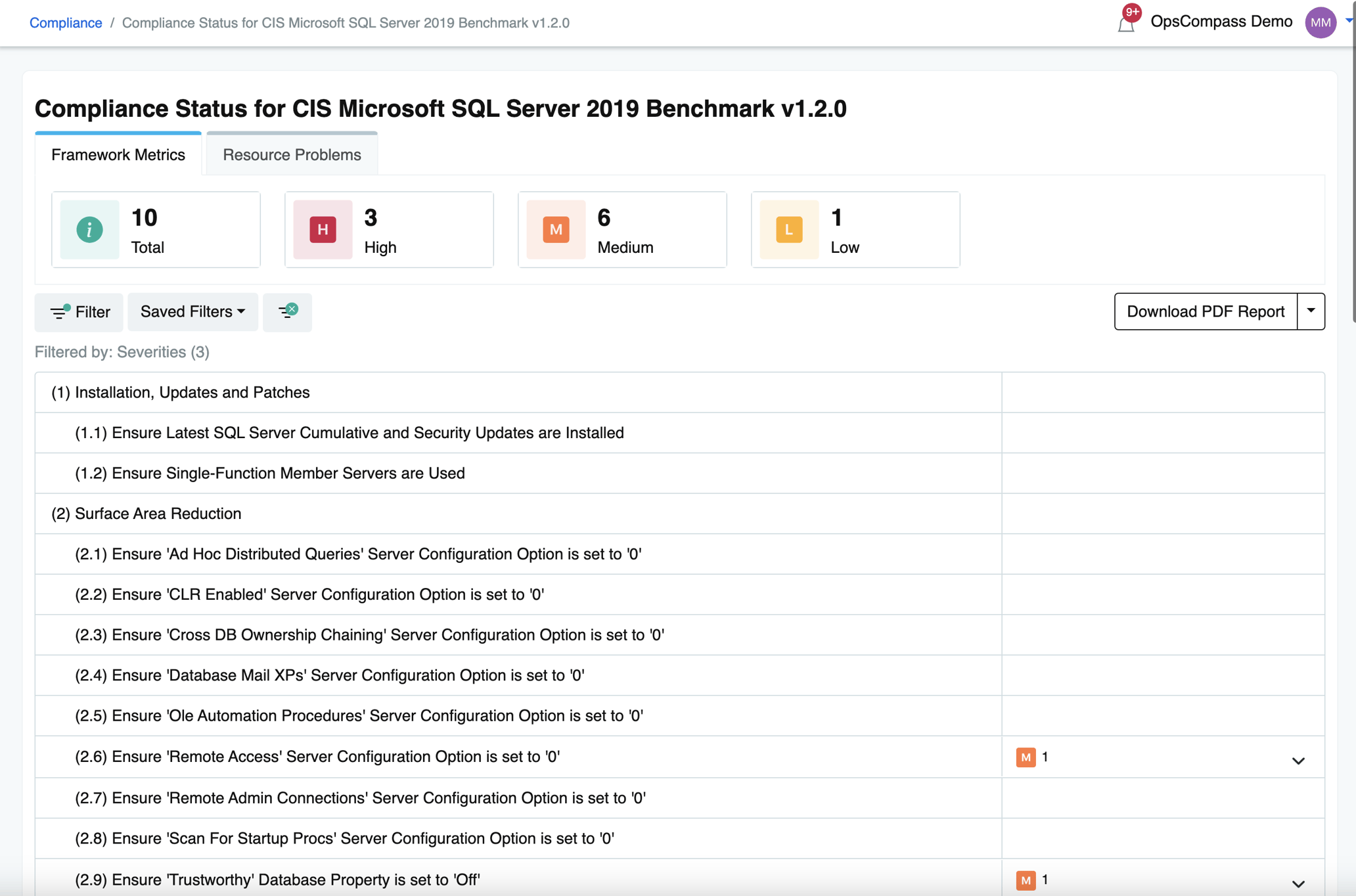Screen dimensions: 1356x896
Task: Click the red High severity icon
Action: click(323, 229)
